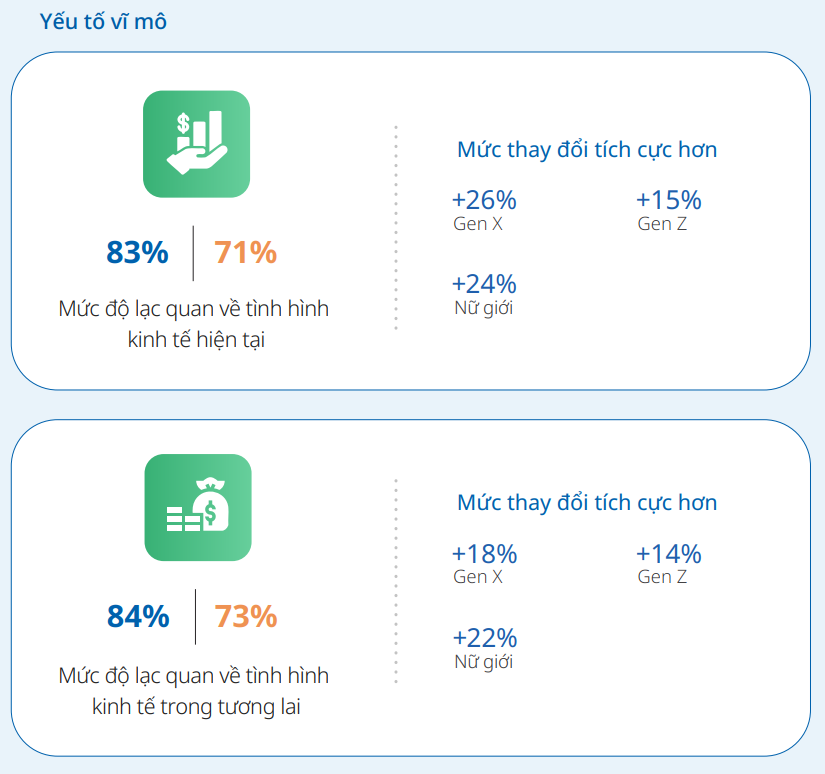This screenshot has height=774, width=825.
Task: Click "Mức thay đổi tích cực hơn" in the top card
Action: 587,150
